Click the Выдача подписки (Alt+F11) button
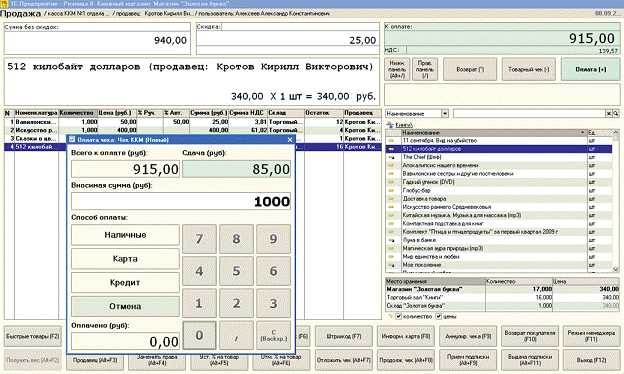This screenshot has height=374, width=624. click(x=530, y=360)
